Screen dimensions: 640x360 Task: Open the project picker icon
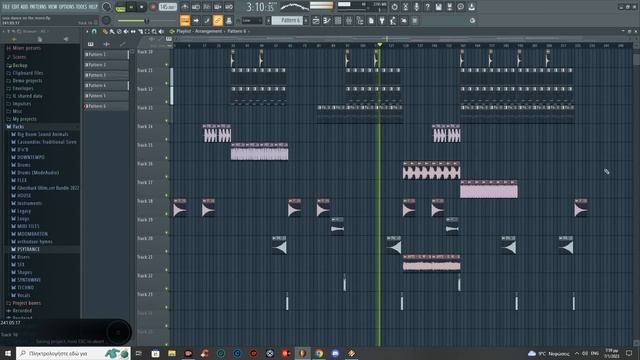pos(371,20)
